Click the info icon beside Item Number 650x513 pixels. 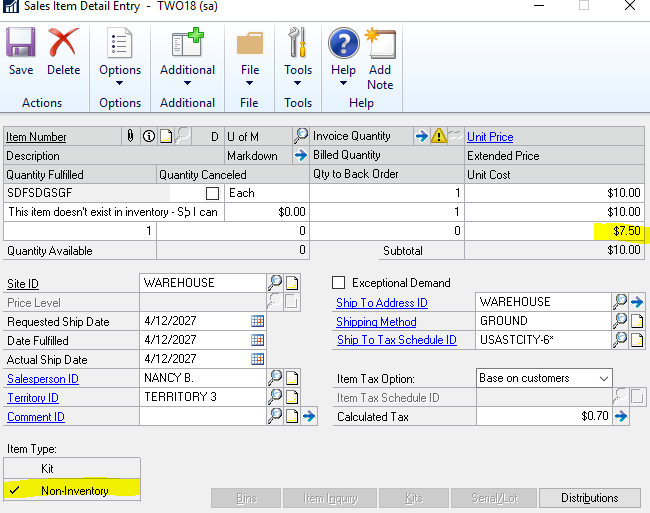(x=148, y=136)
